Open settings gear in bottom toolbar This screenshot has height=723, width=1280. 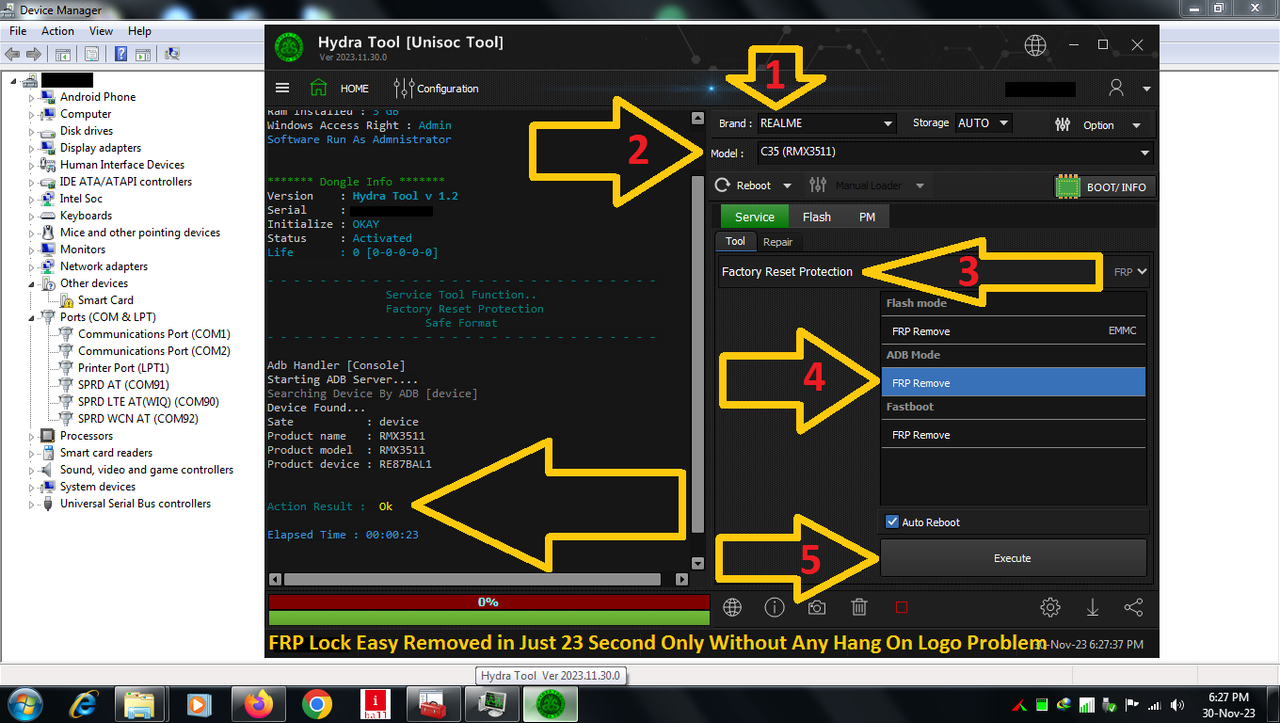[1050, 607]
